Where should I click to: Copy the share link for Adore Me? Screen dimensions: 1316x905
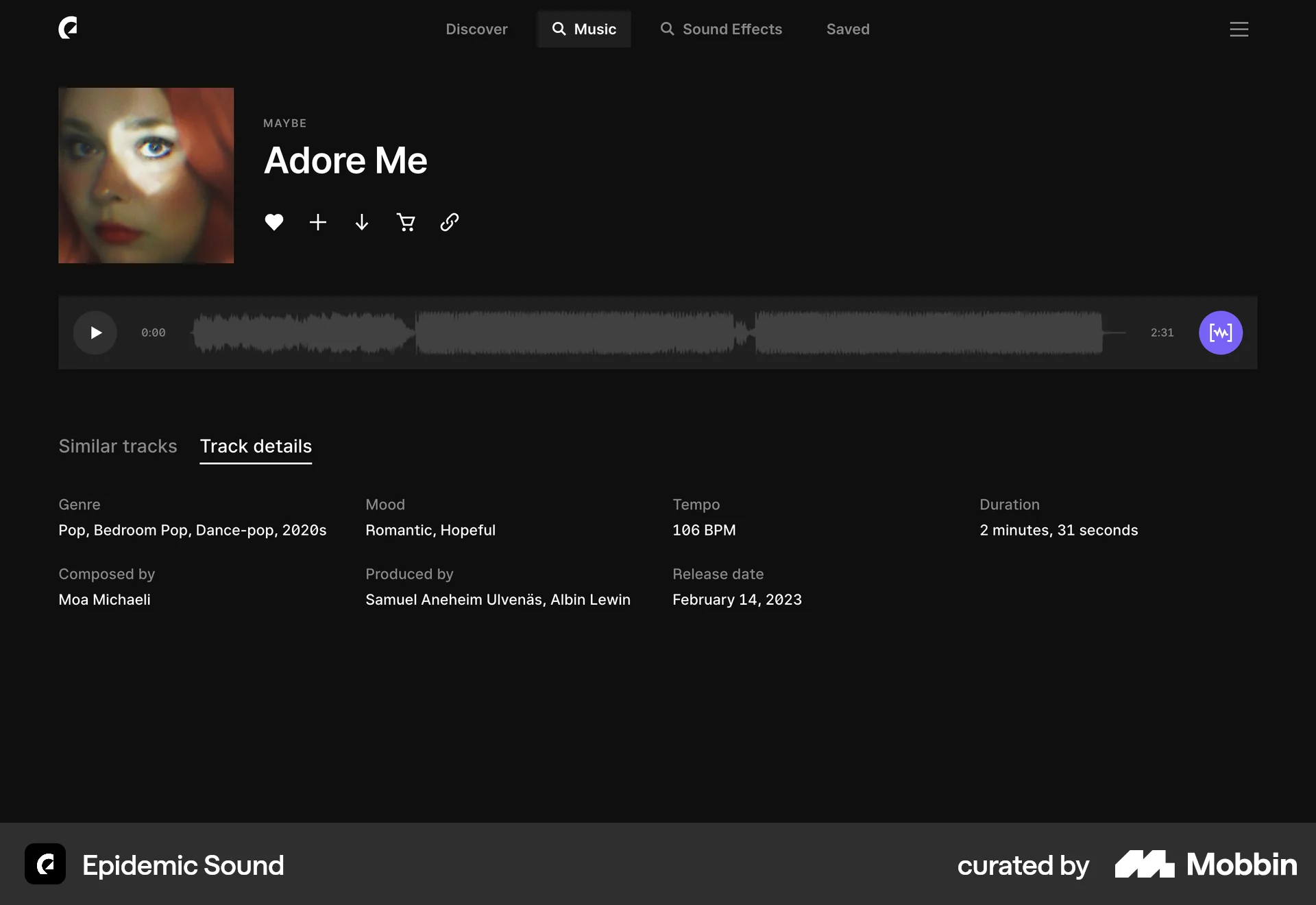449,222
